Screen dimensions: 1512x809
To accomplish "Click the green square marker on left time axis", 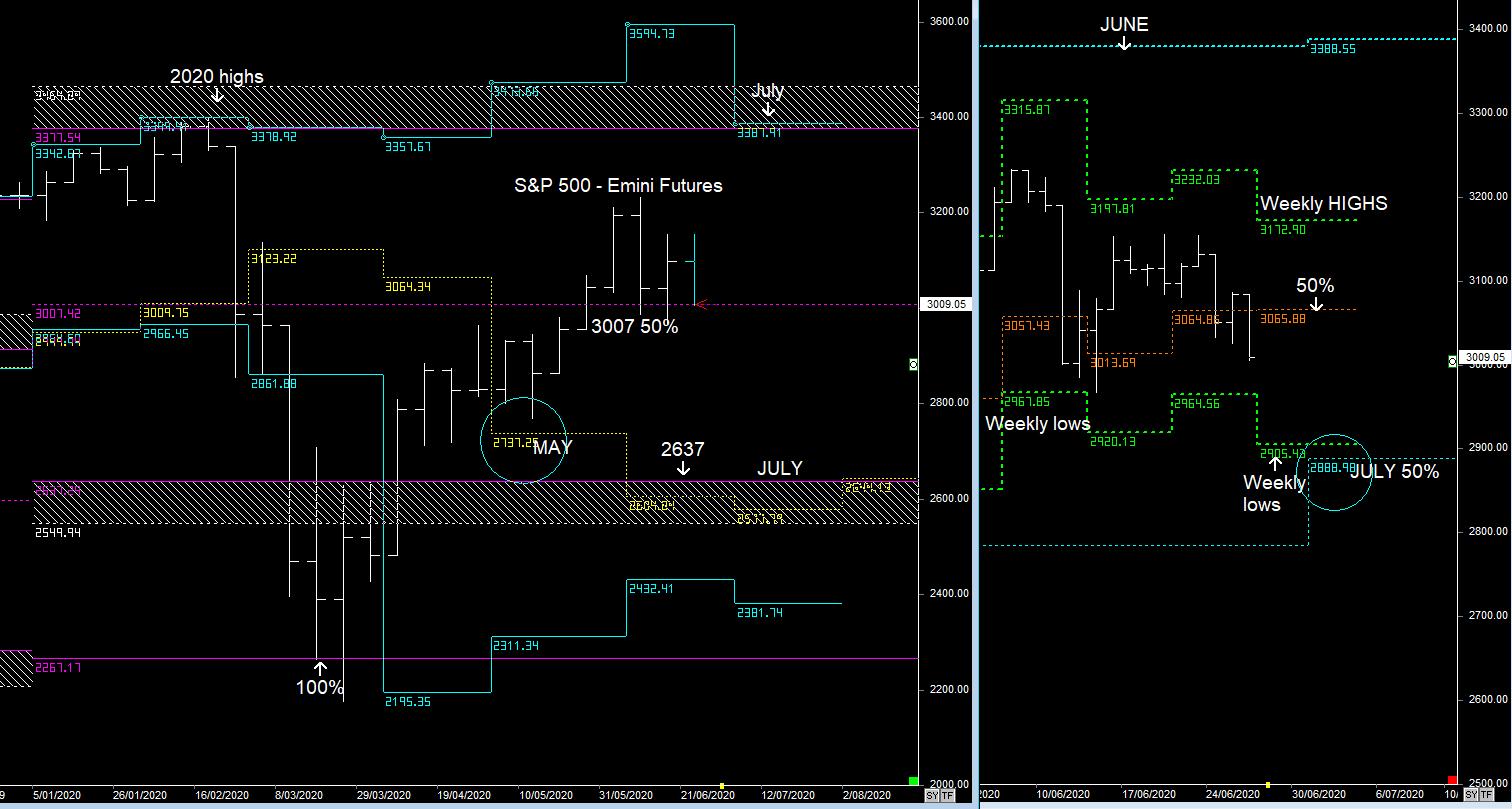I will coord(912,781).
